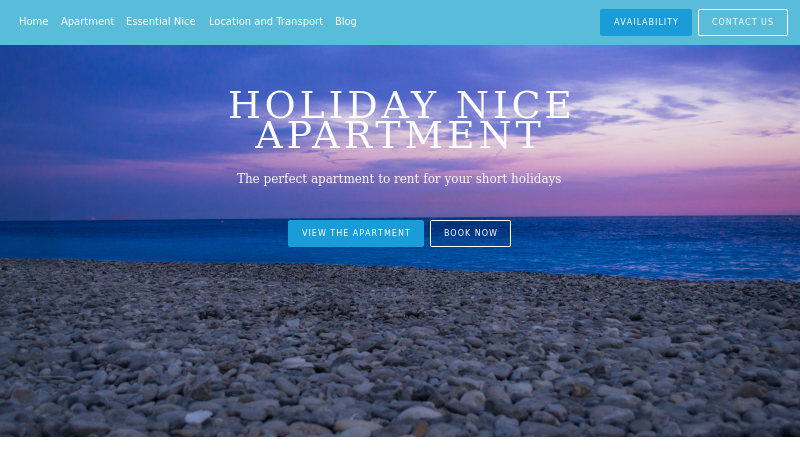800x456 pixels.
Task: Click the perfect apartment tagline text
Action: coord(398,179)
